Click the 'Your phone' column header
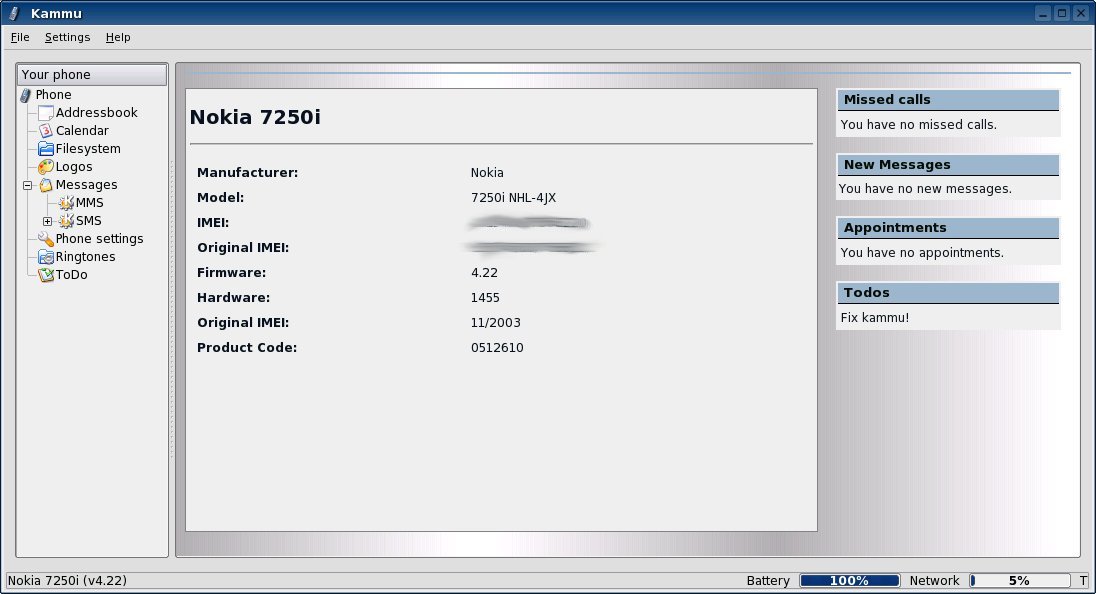The width and height of the screenshot is (1096, 594). tap(92, 75)
